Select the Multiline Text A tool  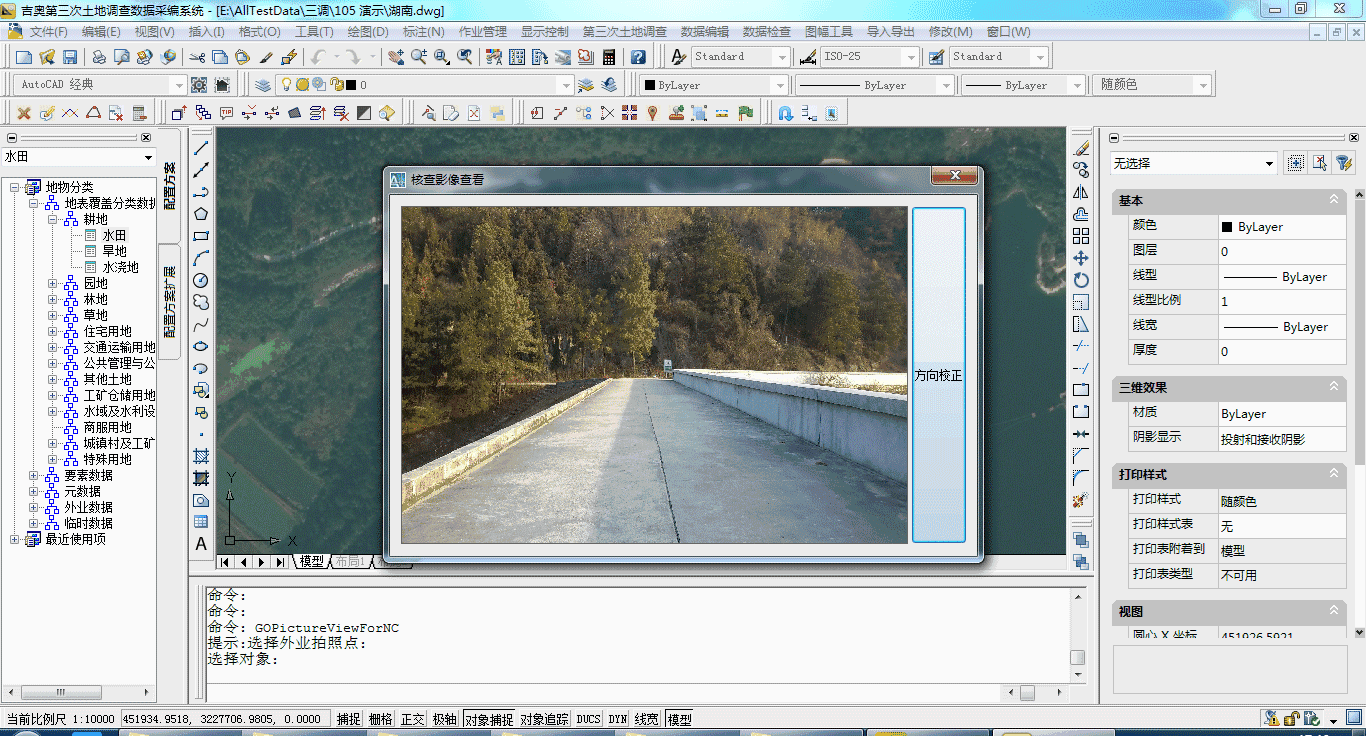(201, 544)
